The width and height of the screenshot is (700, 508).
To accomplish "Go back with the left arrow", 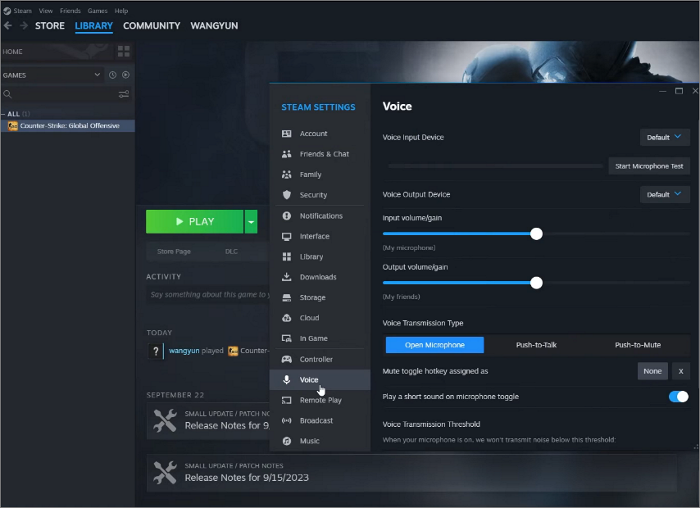I will (x=8, y=25).
